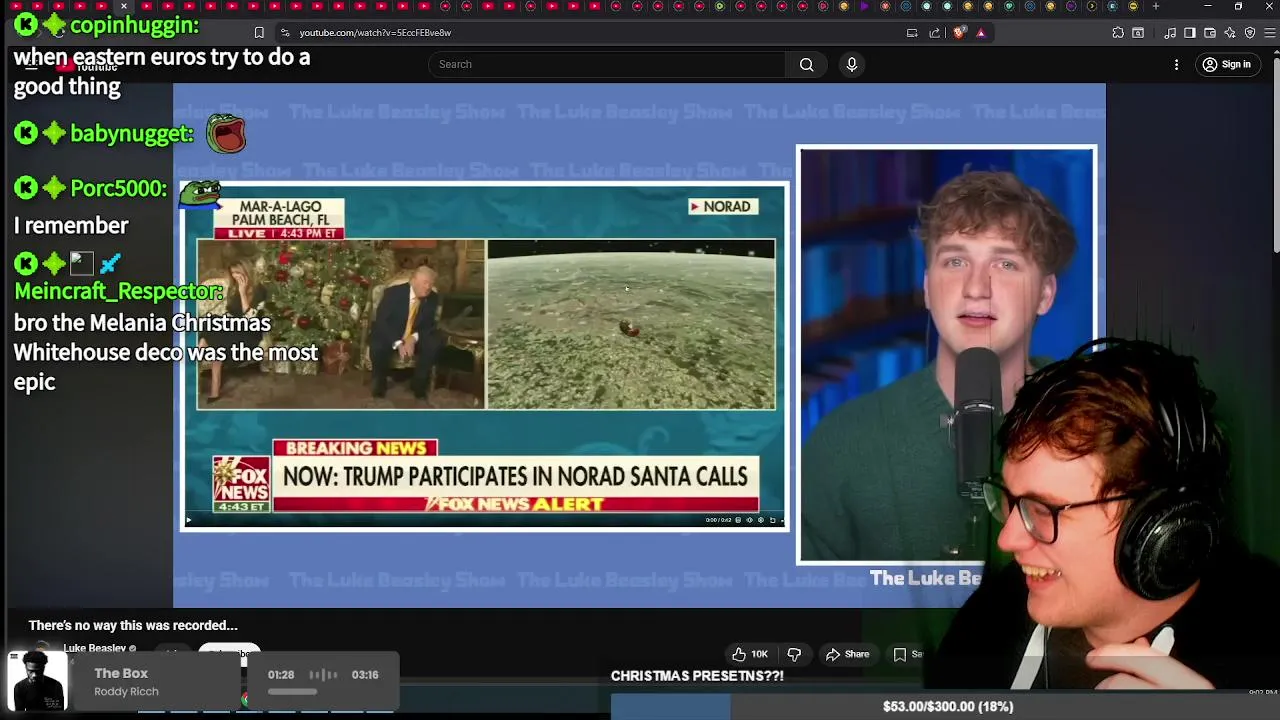Share the video using Share button
1280x720 pixels.
coord(847,654)
